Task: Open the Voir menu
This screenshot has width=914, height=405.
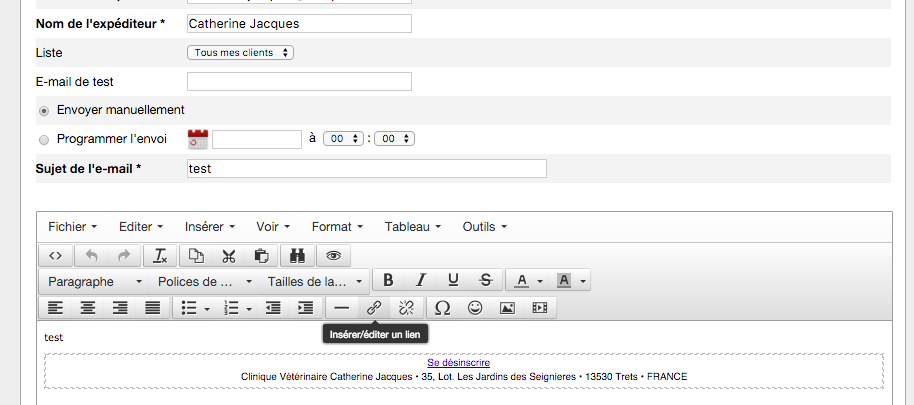Action: [273, 227]
